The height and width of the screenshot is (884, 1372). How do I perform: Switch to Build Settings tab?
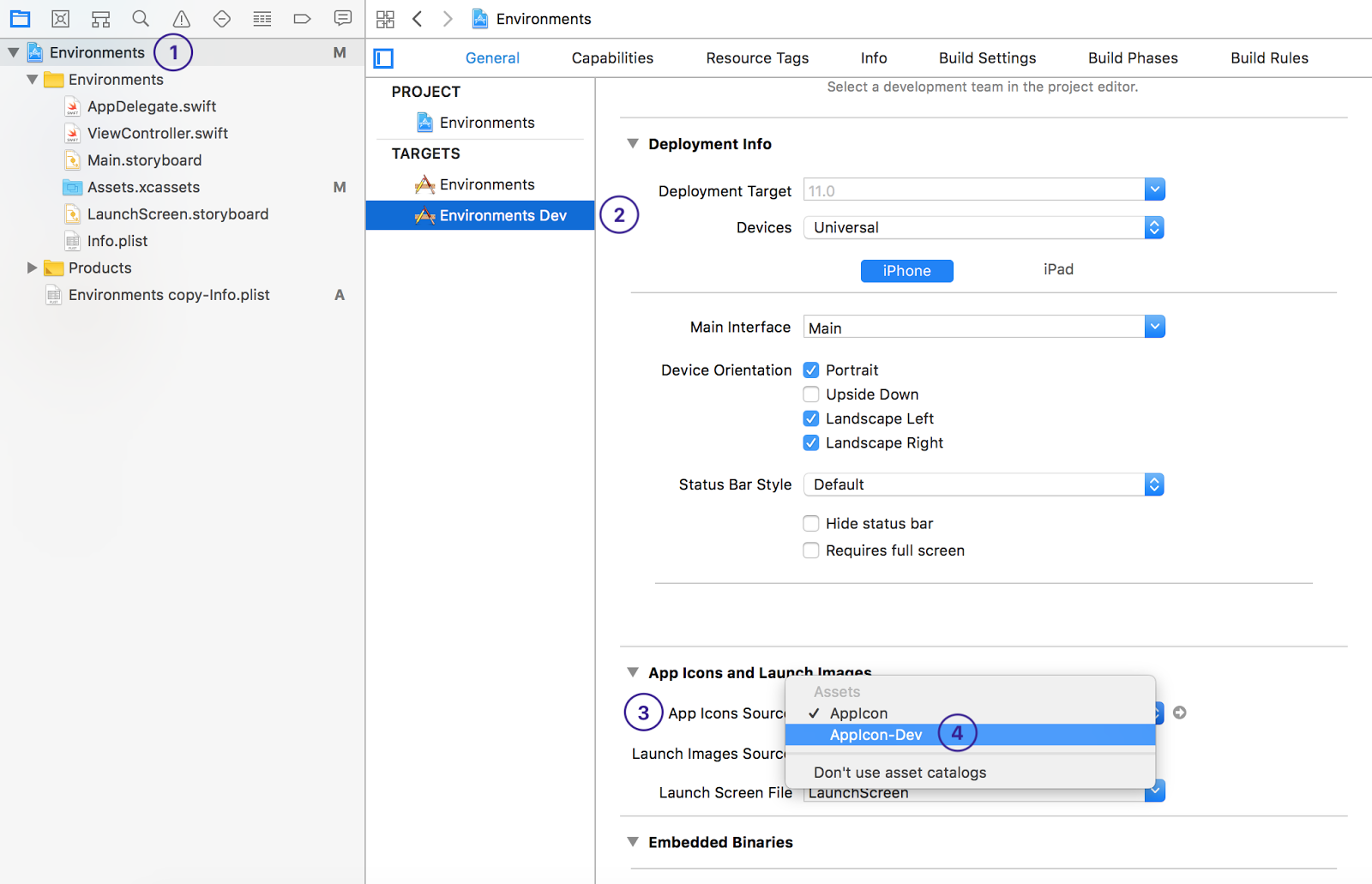(x=987, y=58)
